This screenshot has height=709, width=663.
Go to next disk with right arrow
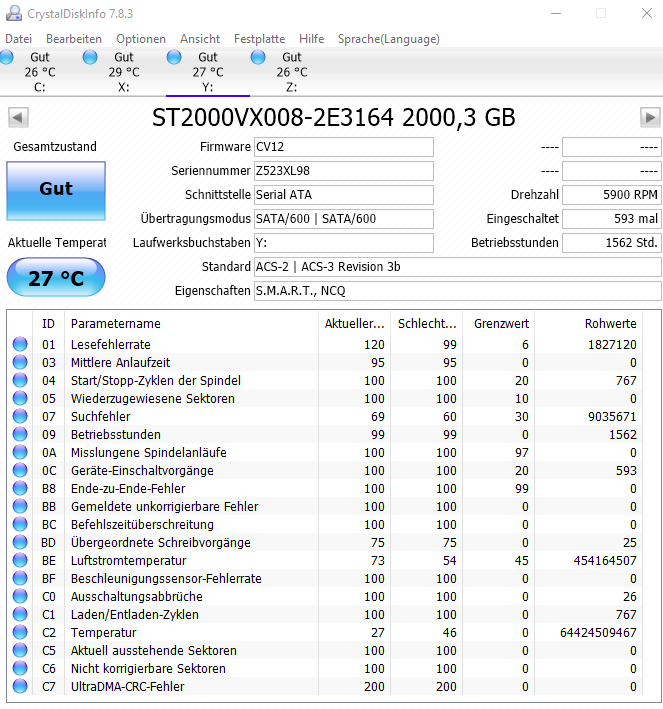[650, 118]
